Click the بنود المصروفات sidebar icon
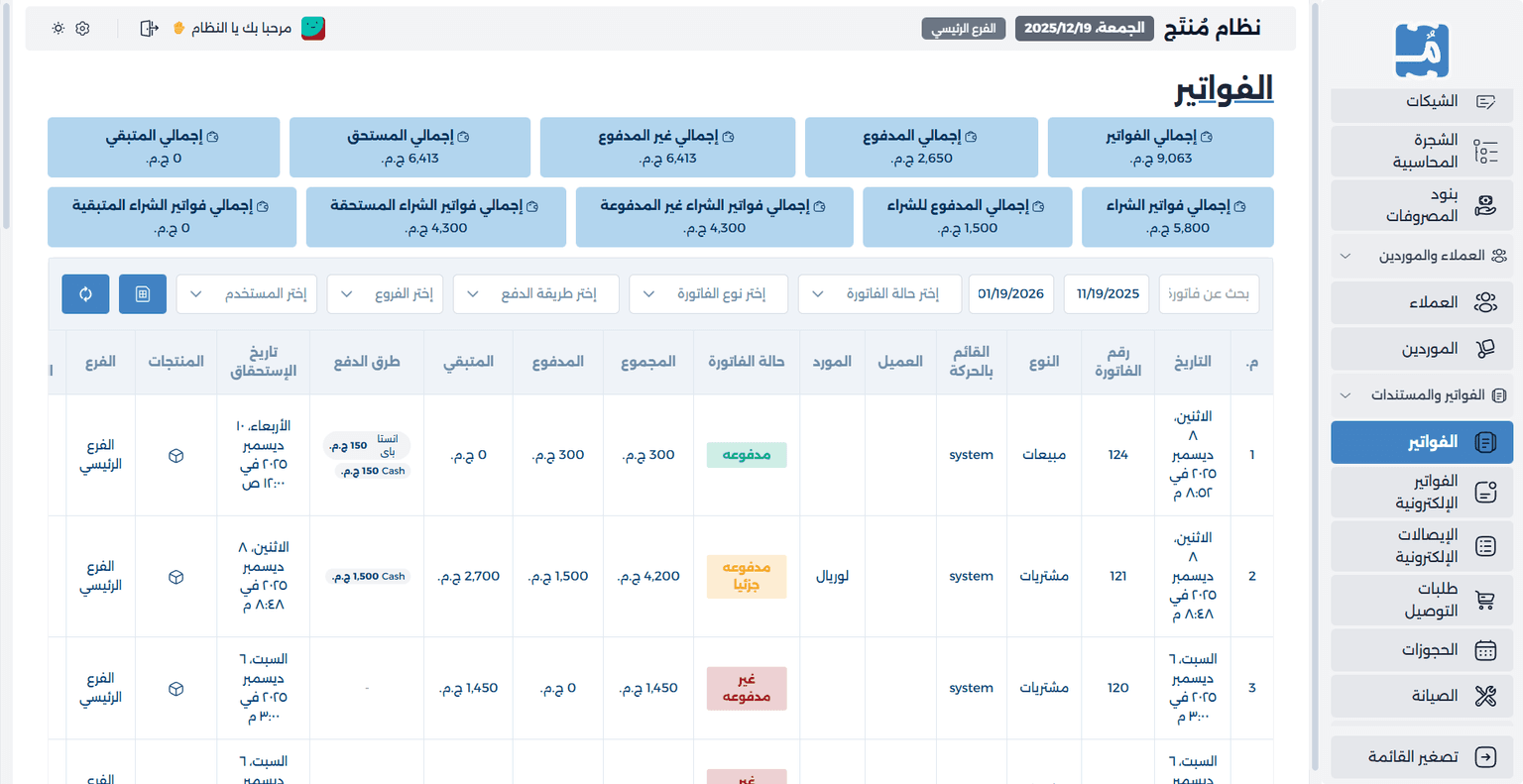The image size is (1523, 784). coord(1484,205)
